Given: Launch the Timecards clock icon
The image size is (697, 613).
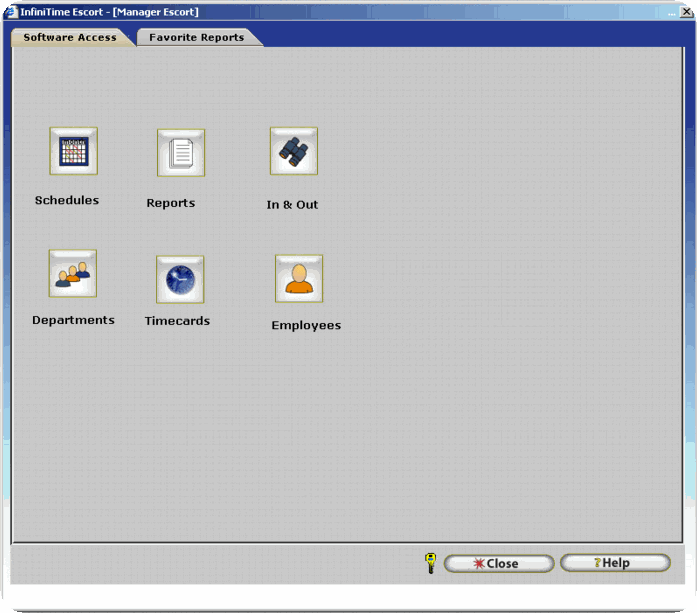Looking at the screenshot, I should pos(180,279).
